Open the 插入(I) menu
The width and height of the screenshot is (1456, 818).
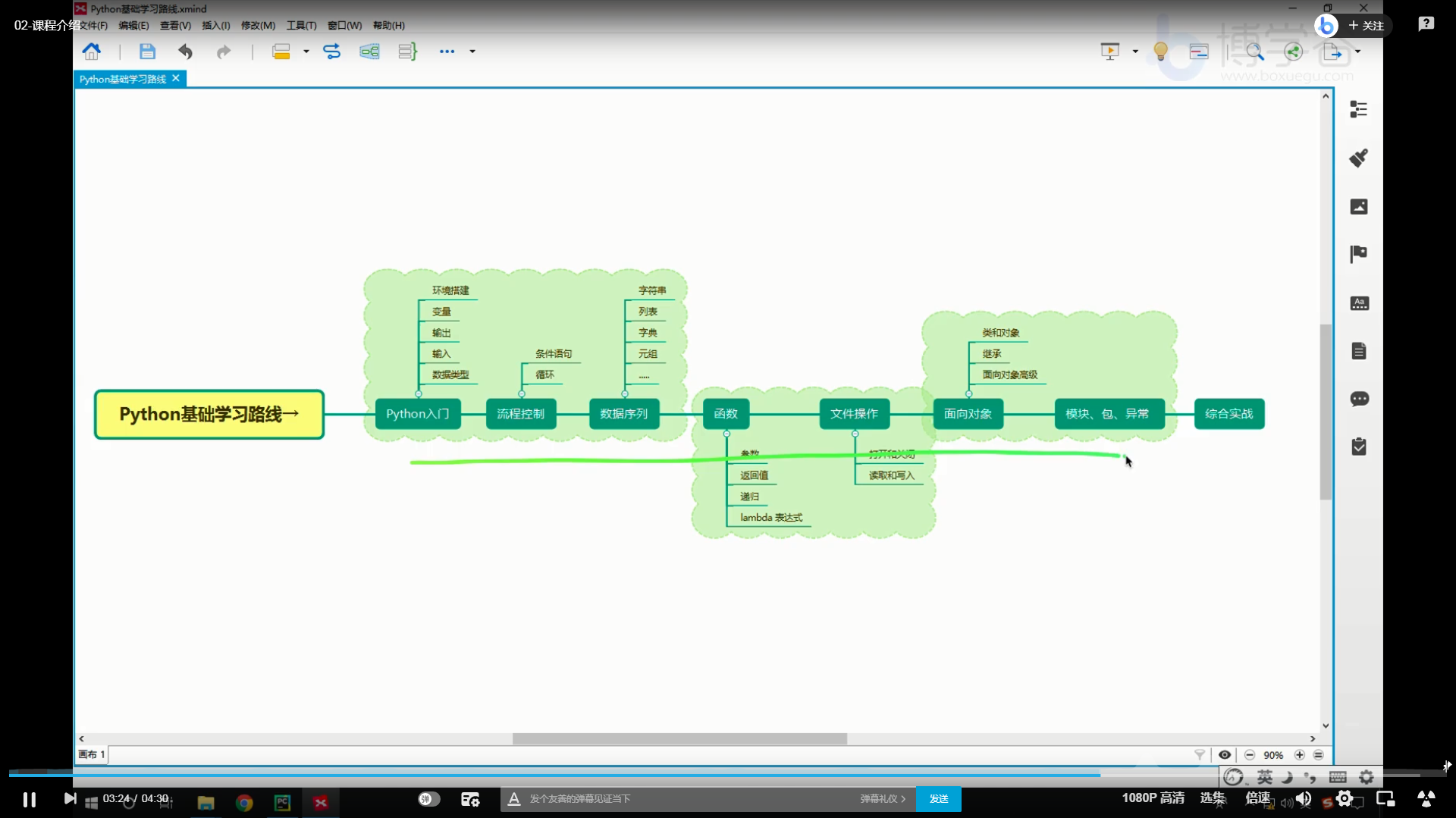click(216, 25)
